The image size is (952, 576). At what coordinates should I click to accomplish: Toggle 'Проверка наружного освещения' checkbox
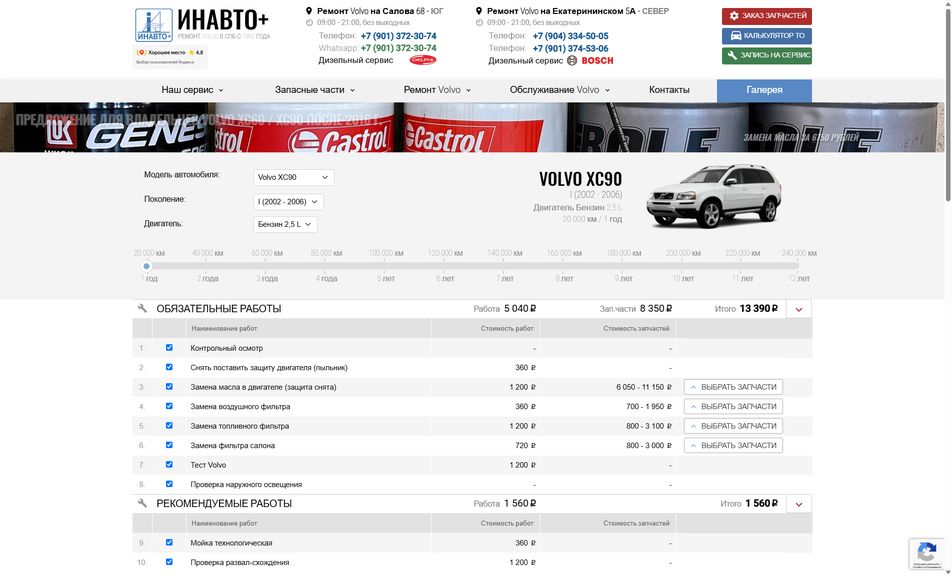(169, 484)
